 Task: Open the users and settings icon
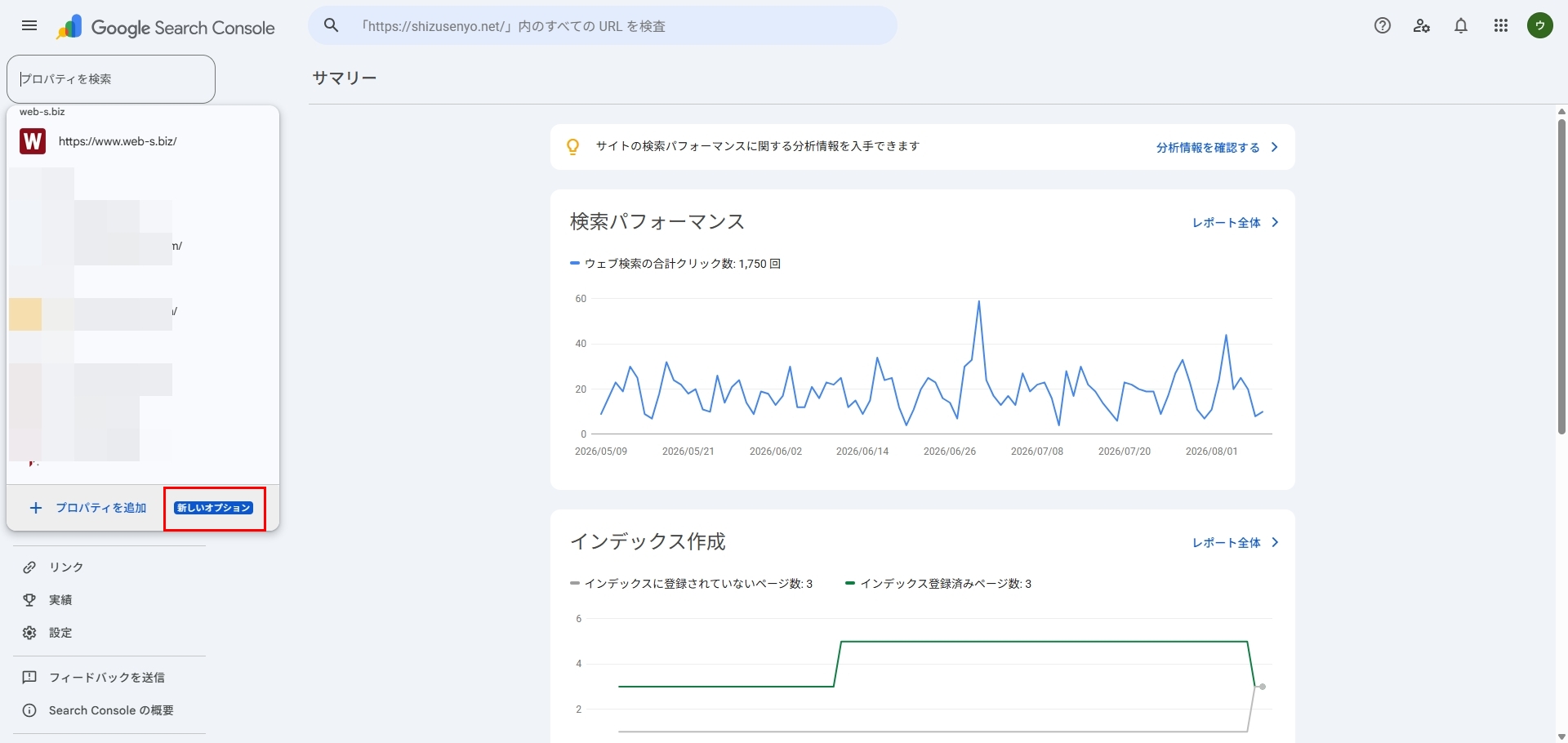point(1422,26)
